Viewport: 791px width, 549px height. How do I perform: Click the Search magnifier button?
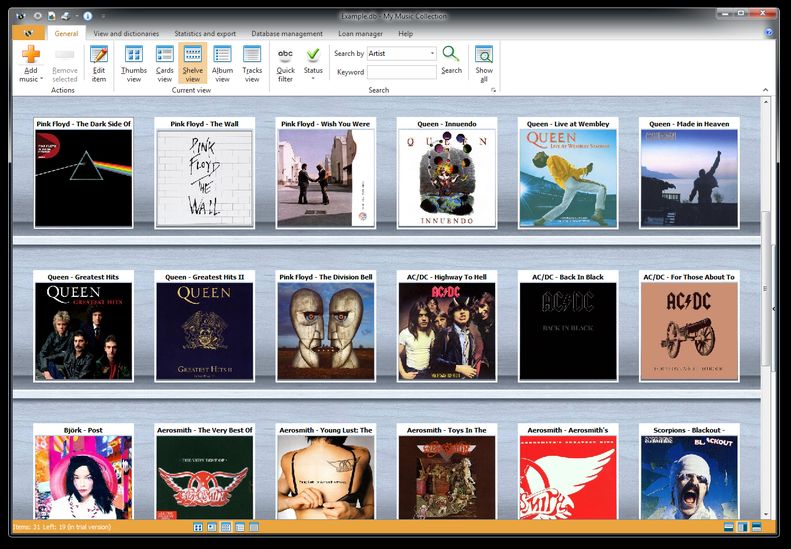(x=451, y=61)
